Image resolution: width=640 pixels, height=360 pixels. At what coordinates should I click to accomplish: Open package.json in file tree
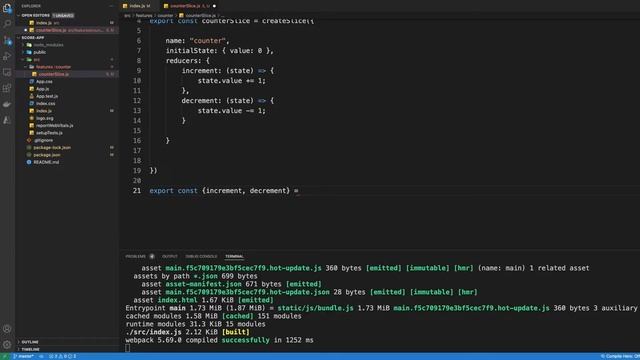(47, 155)
